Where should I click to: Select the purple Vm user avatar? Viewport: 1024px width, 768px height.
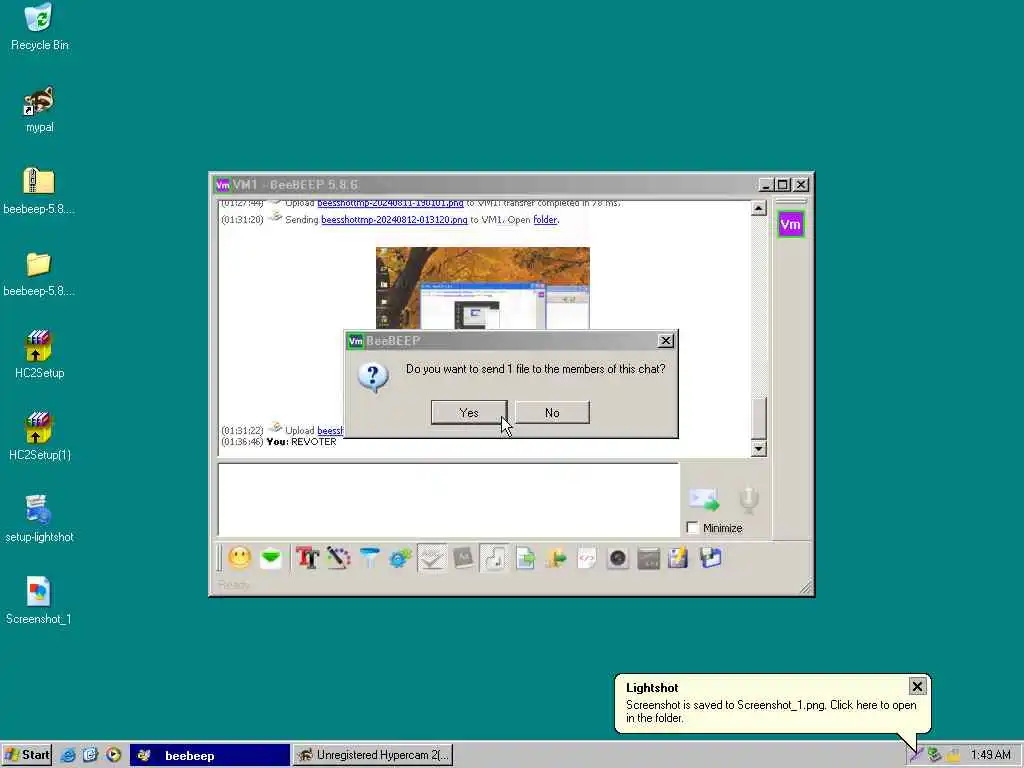pos(790,225)
